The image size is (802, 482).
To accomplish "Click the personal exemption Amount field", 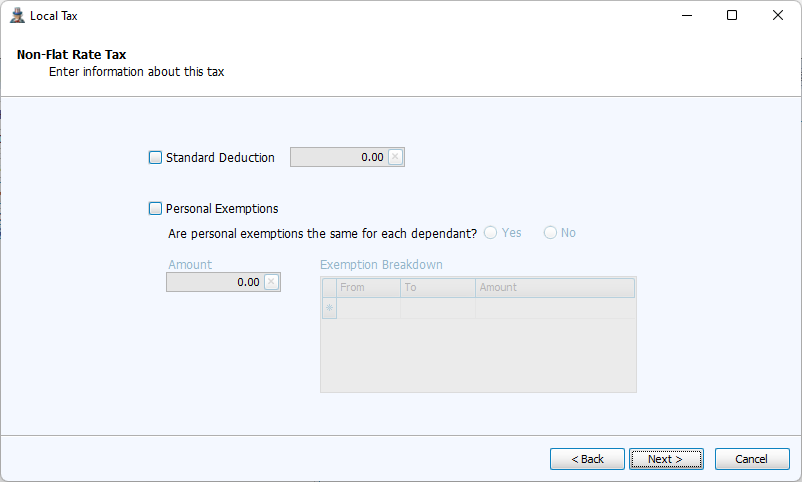I will click(214, 282).
